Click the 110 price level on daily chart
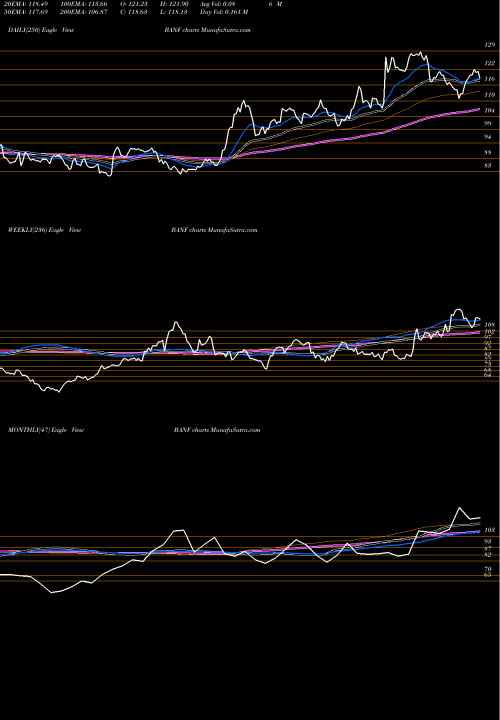This screenshot has width=500, height=720. pos(490,95)
